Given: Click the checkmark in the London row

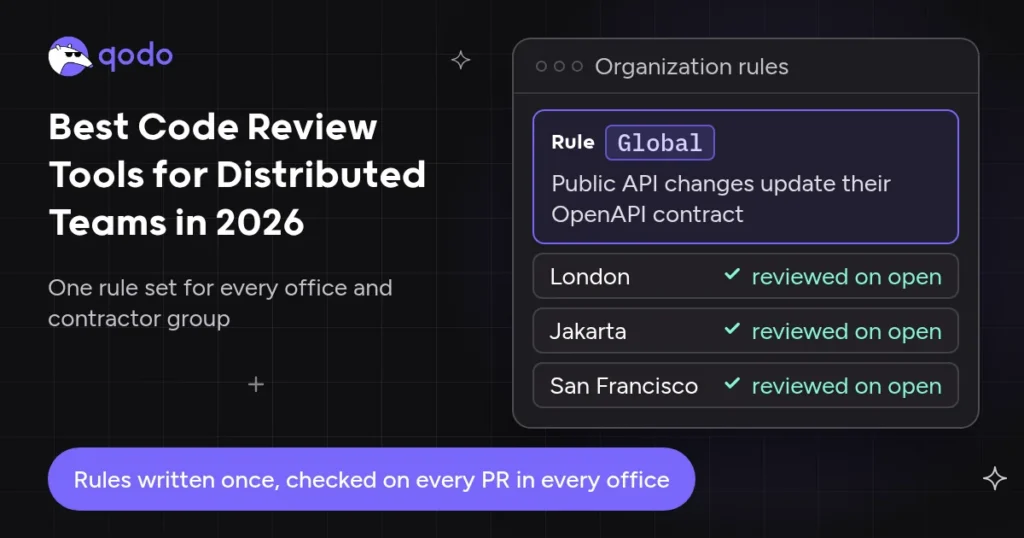Looking at the screenshot, I should [x=732, y=274].
